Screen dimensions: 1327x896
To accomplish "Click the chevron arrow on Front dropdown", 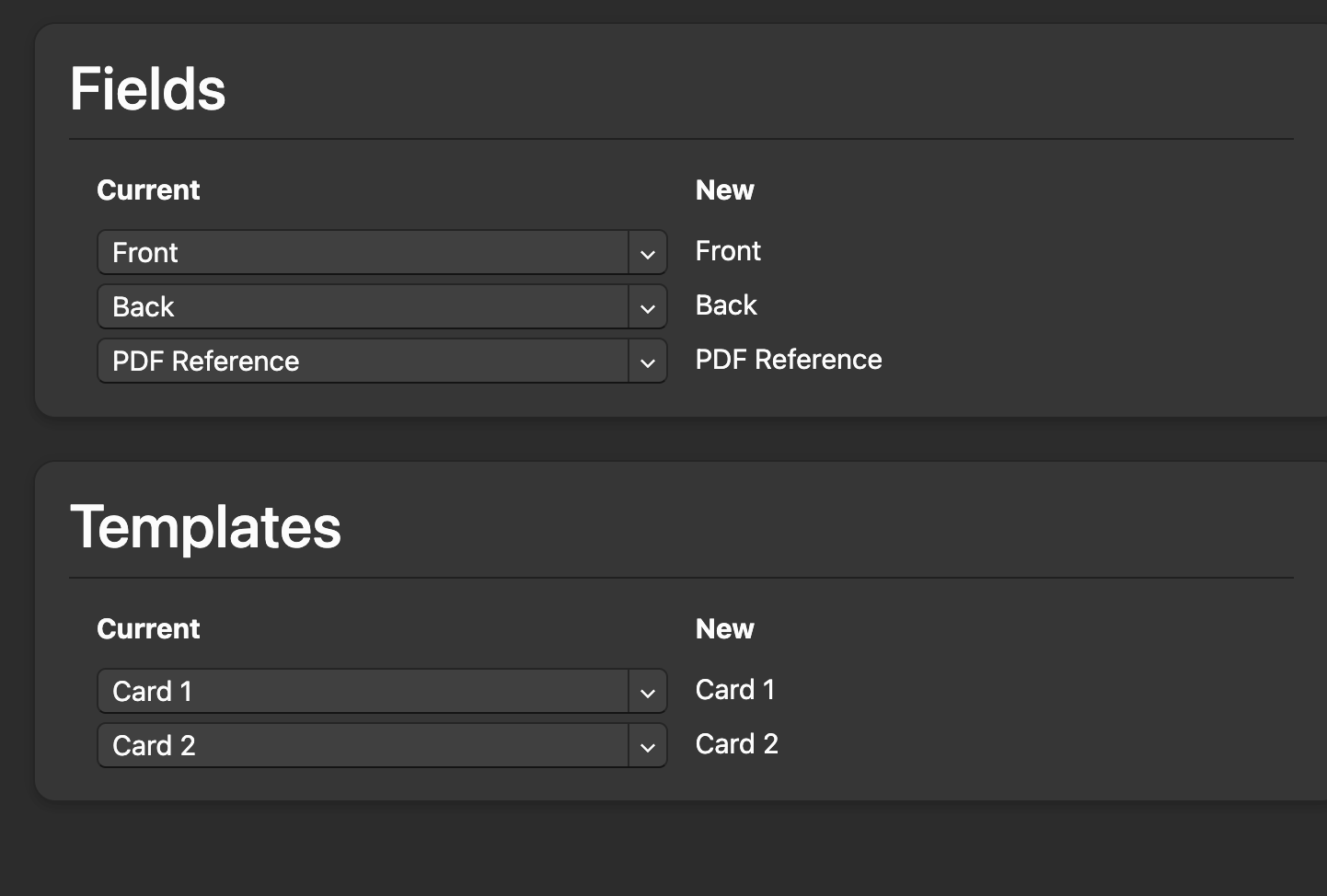I will (648, 254).
